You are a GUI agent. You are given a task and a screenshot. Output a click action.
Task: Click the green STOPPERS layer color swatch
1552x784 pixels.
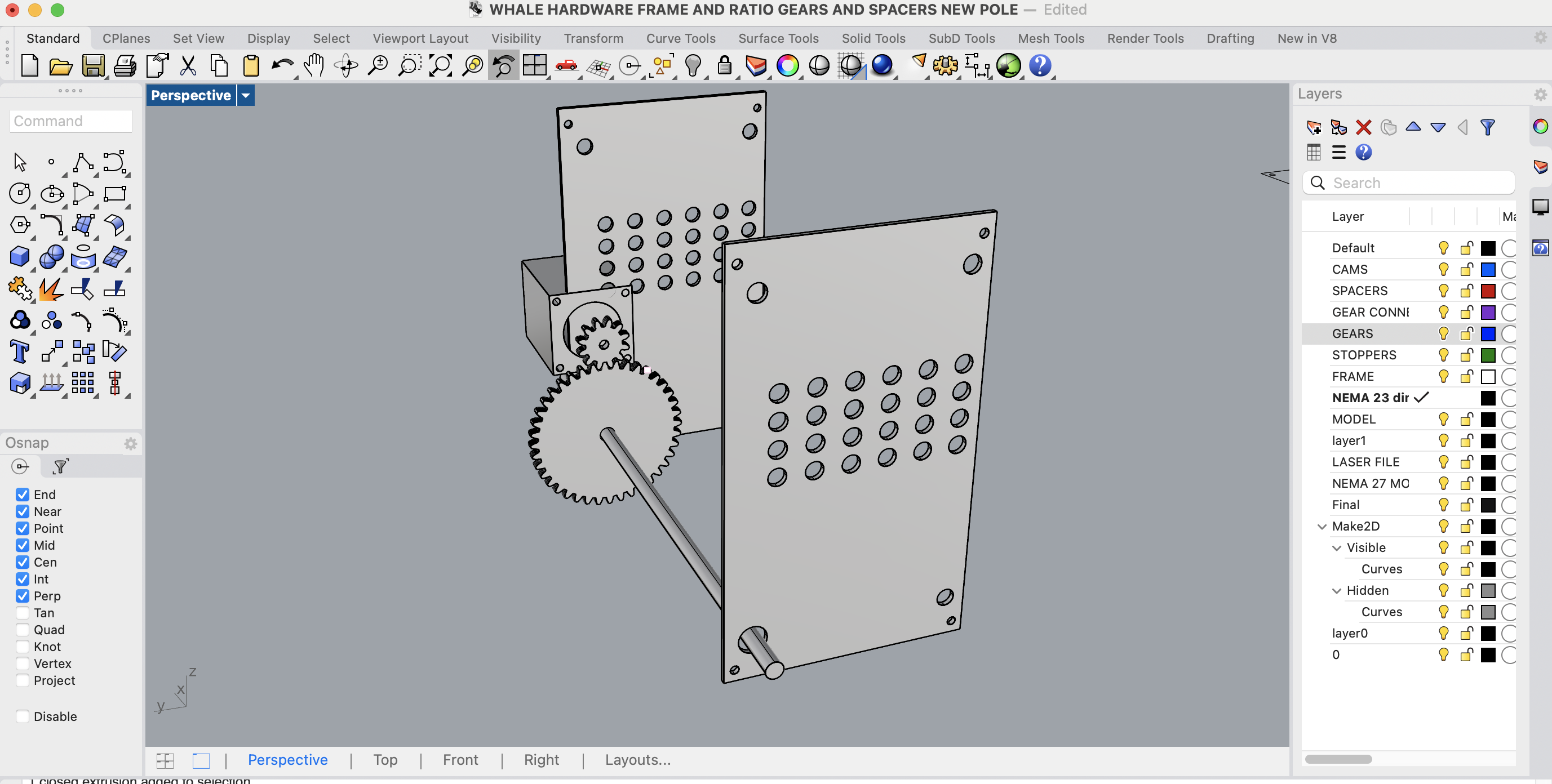coord(1488,355)
